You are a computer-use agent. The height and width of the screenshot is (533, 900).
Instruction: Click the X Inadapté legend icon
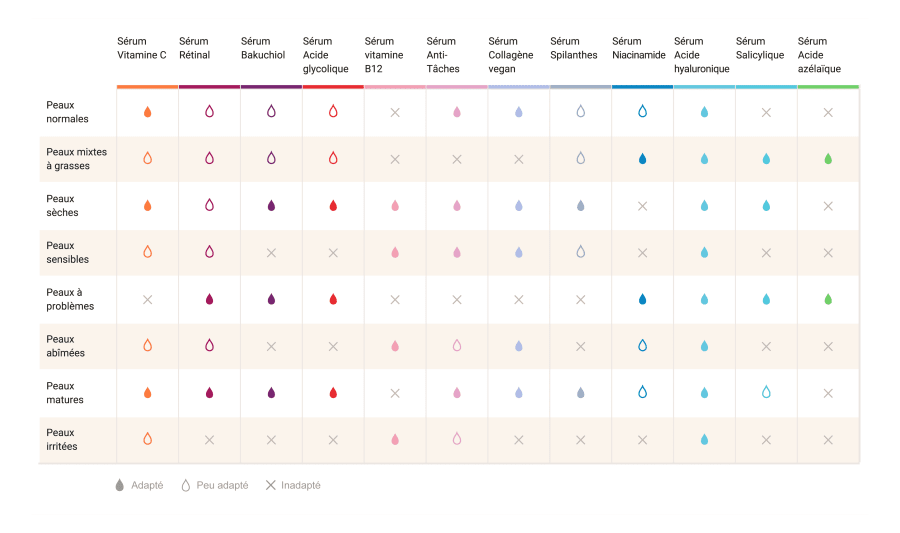coord(270,485)
